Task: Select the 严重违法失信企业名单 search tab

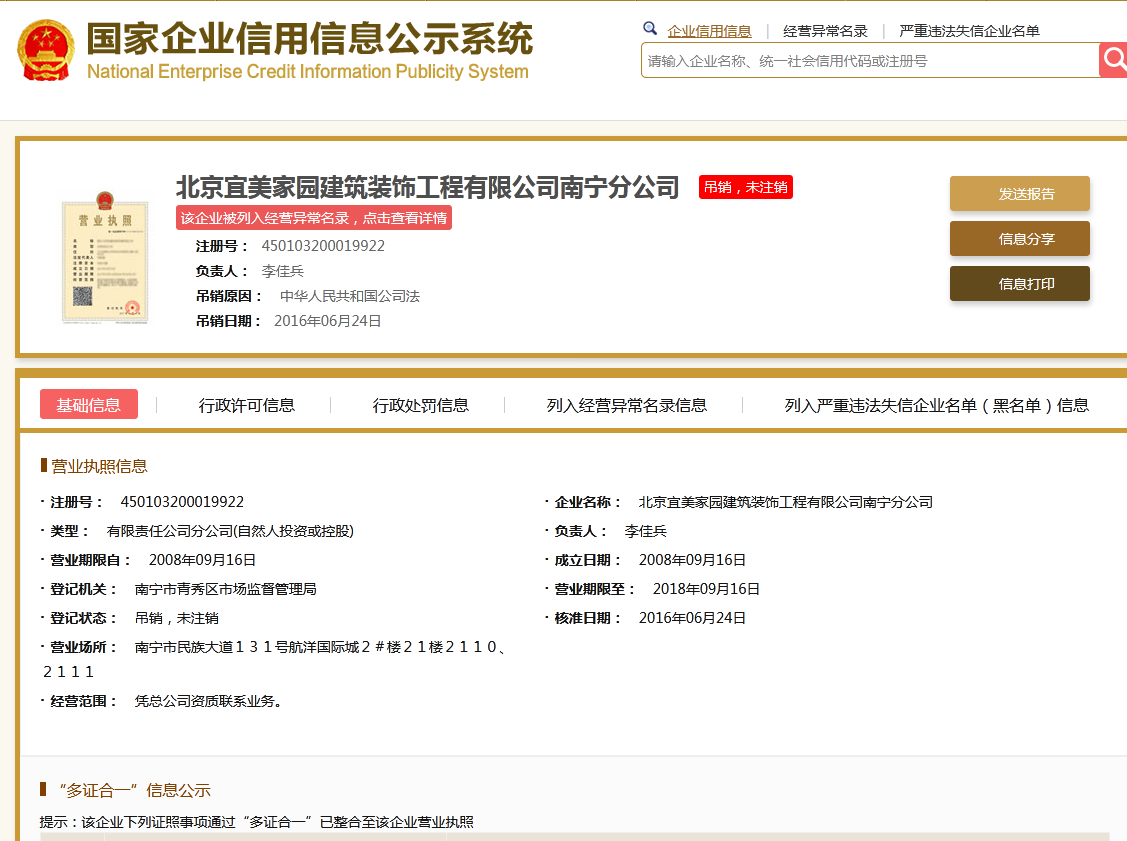Action: tap(969, 31)
